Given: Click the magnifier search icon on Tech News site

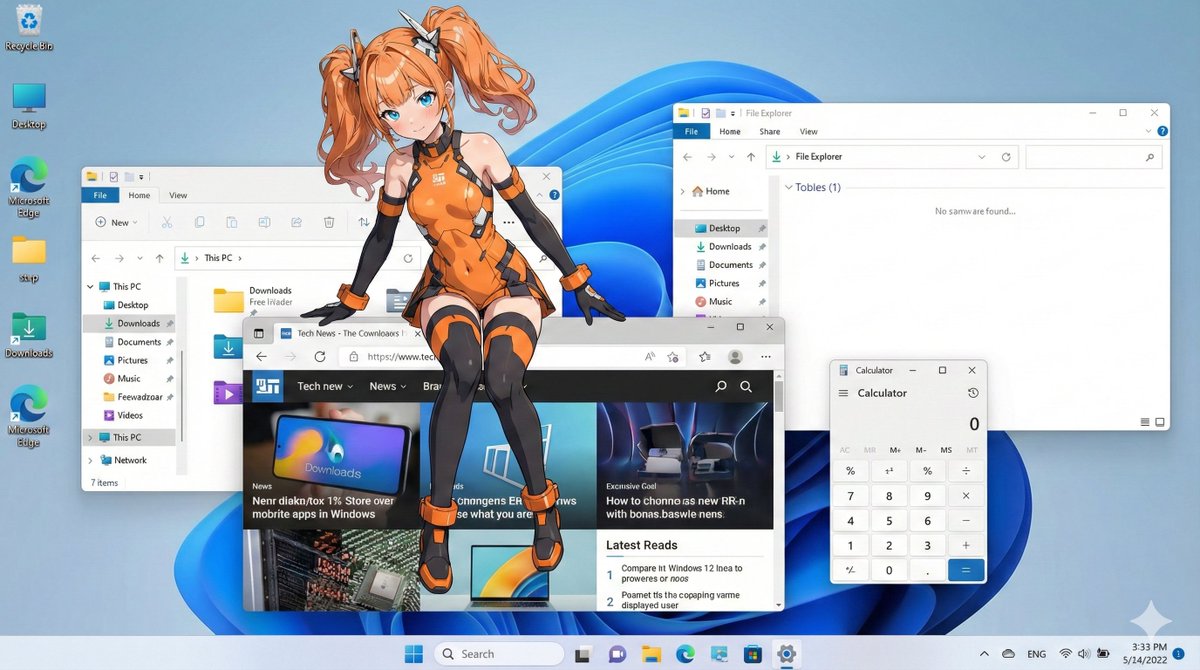Looking at the screenshot, I should coord(746,386).
